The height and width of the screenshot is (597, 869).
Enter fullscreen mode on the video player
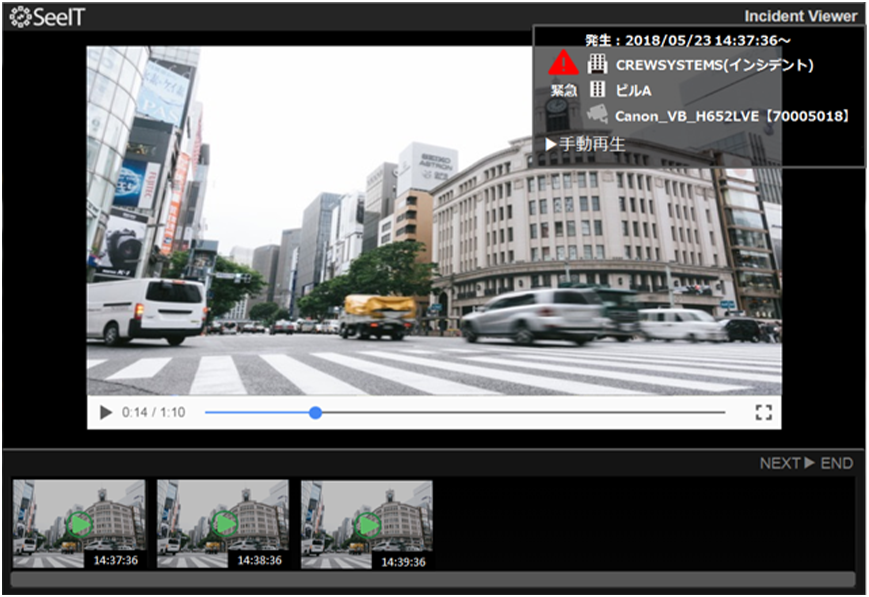click(763, 412)
